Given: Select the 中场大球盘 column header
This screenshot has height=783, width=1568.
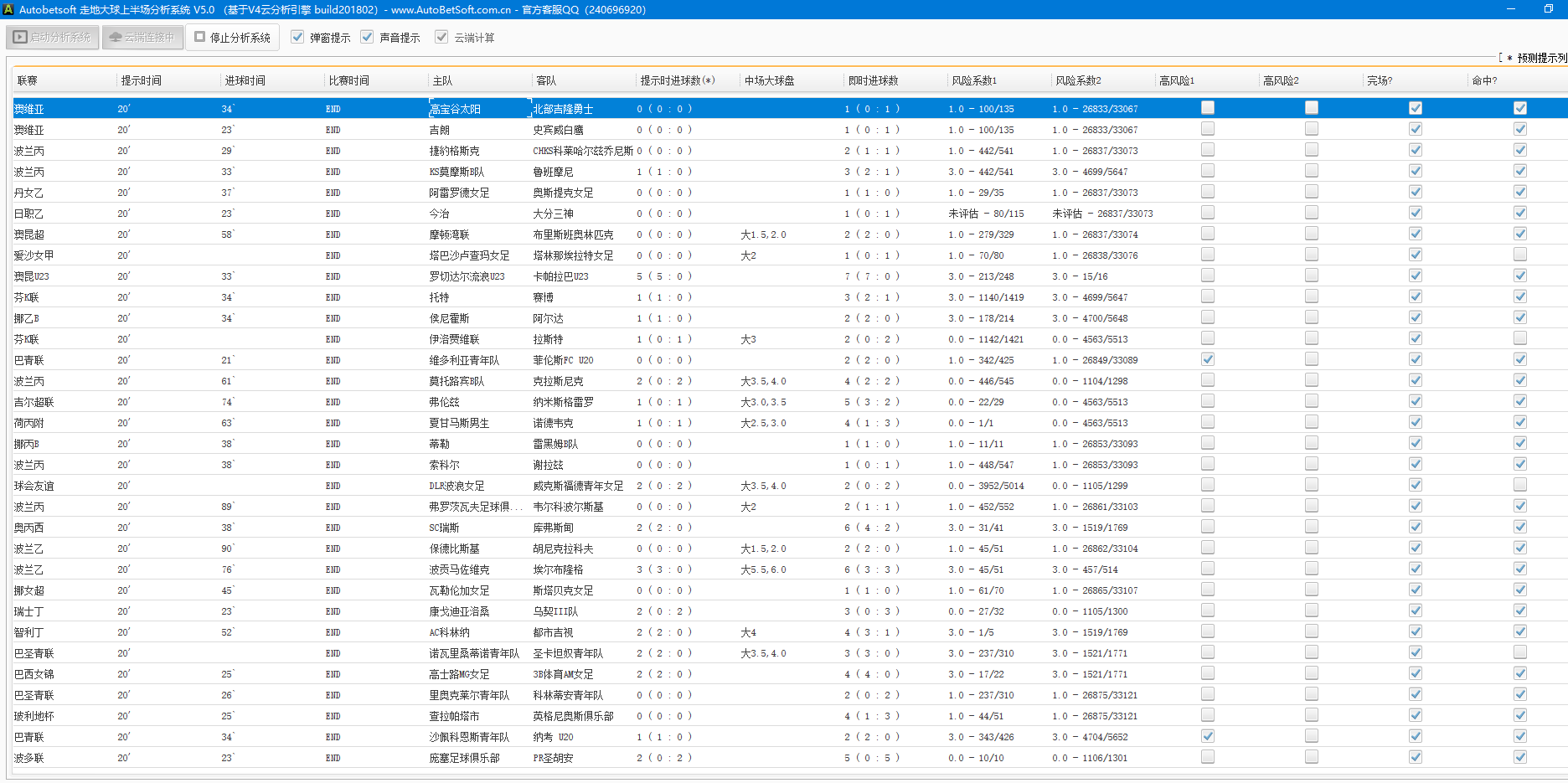Looking at the screenshot, I should (769, 80).
